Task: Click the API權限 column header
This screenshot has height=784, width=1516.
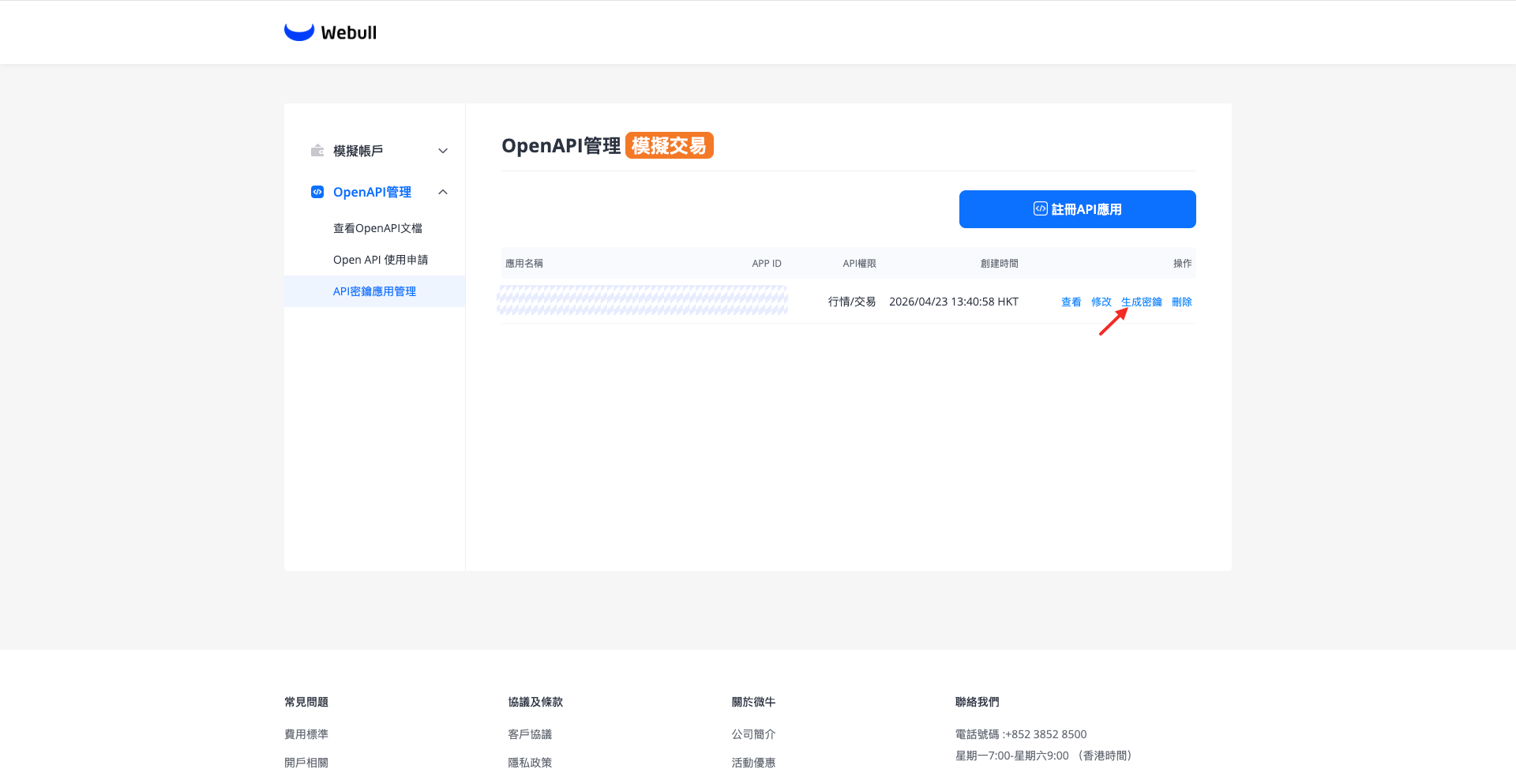Action: pos(859,264)
